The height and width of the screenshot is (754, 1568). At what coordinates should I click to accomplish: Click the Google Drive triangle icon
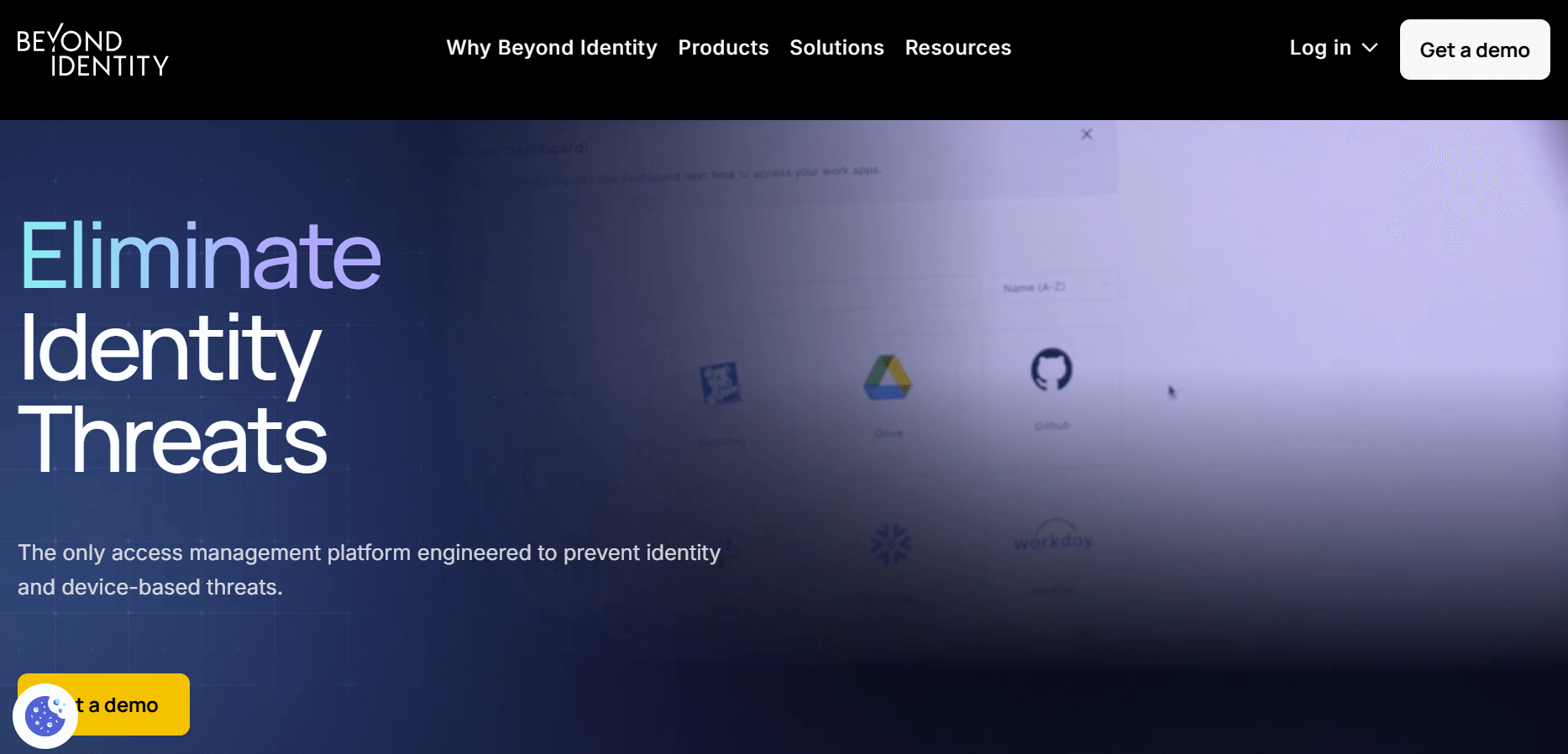pyautogui.click(x=888, y=378)
